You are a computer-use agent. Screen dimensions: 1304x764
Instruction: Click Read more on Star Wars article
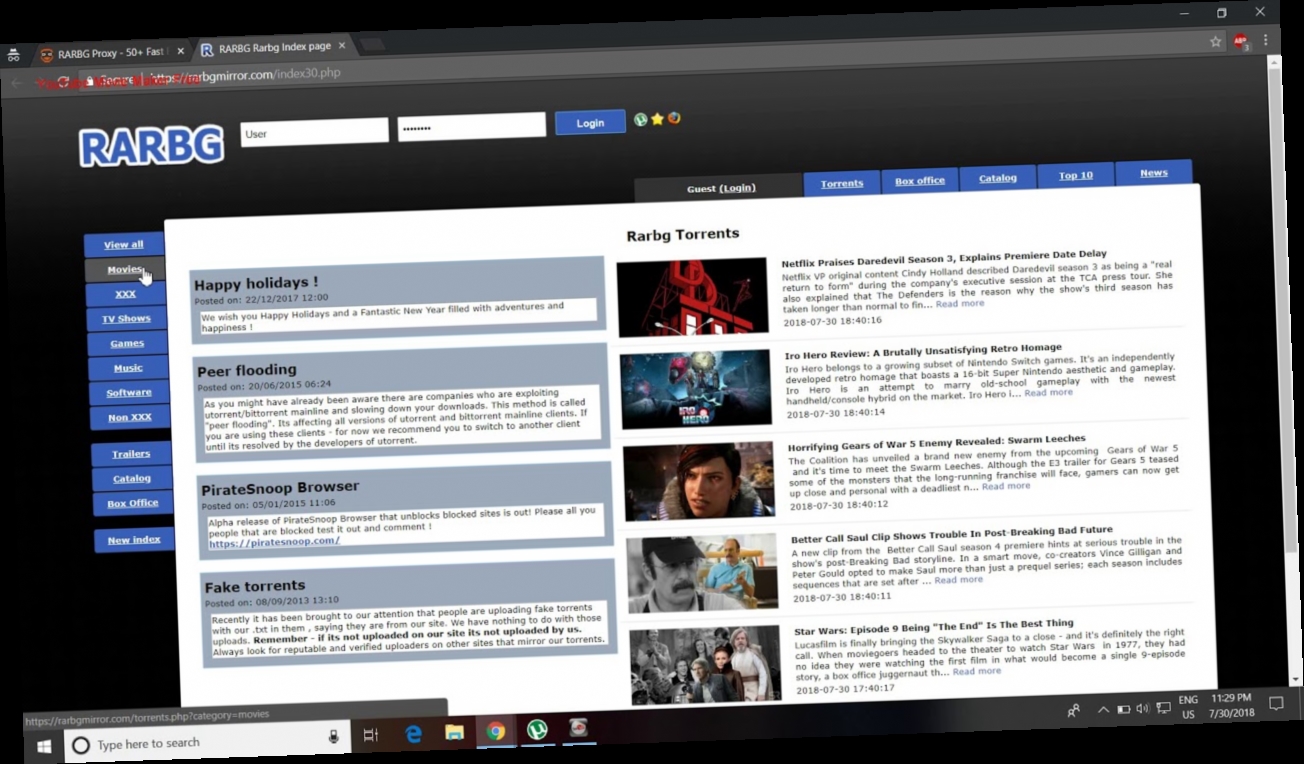tap(976, 671)
